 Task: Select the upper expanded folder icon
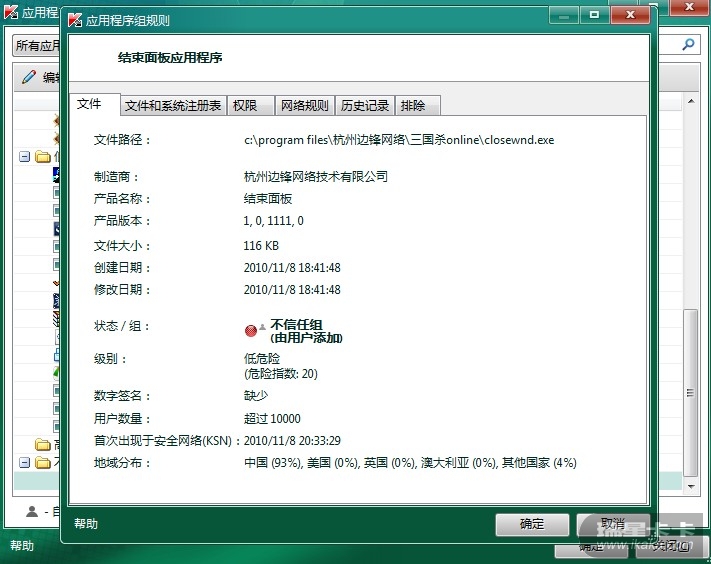point(43,157)
